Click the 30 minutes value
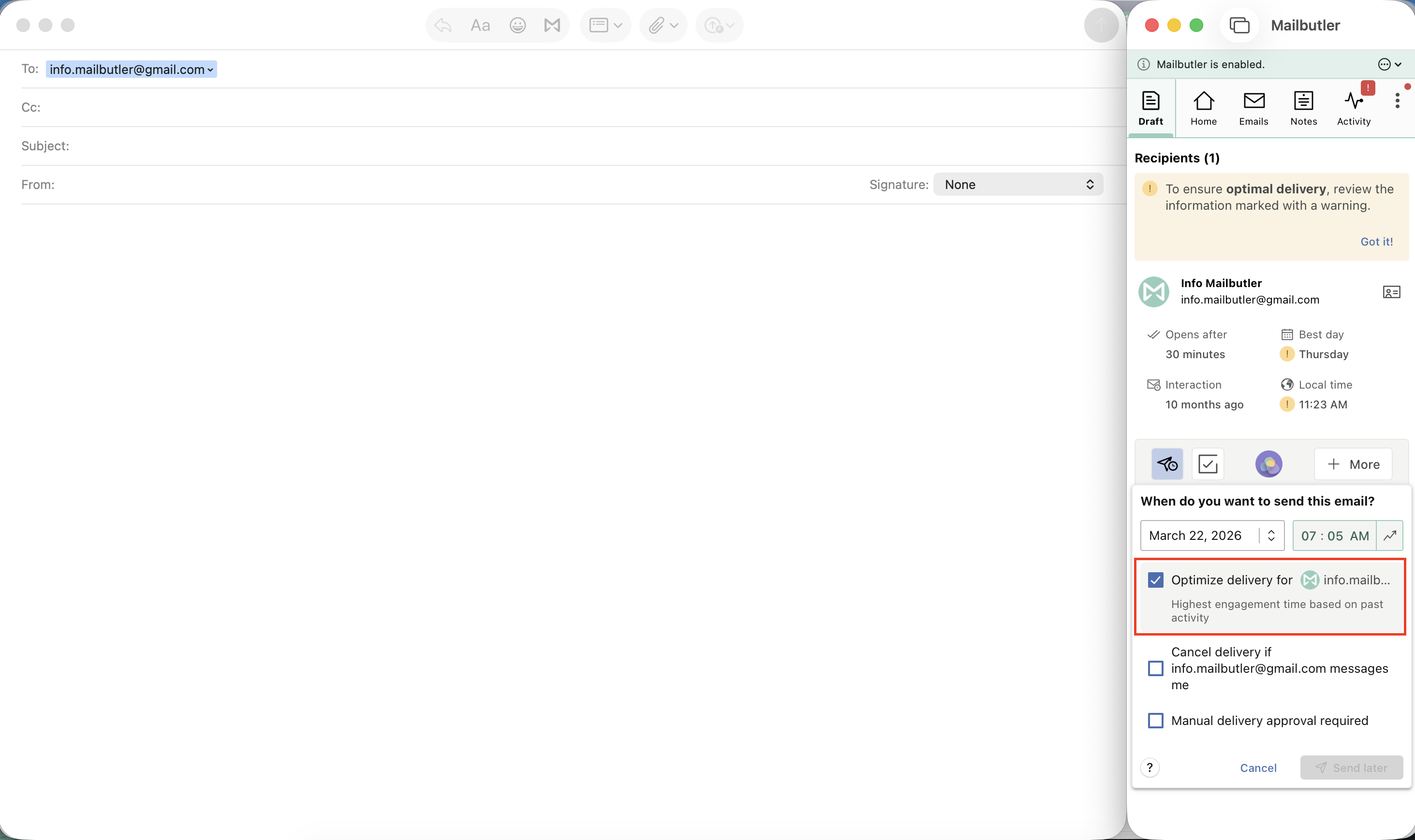This screenshot has height=840, width=1415. click(x=1195, y=354)
